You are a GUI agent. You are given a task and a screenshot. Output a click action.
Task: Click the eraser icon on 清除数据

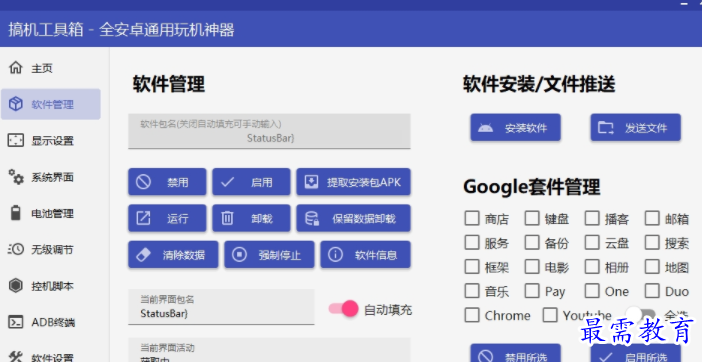[143, 255]
